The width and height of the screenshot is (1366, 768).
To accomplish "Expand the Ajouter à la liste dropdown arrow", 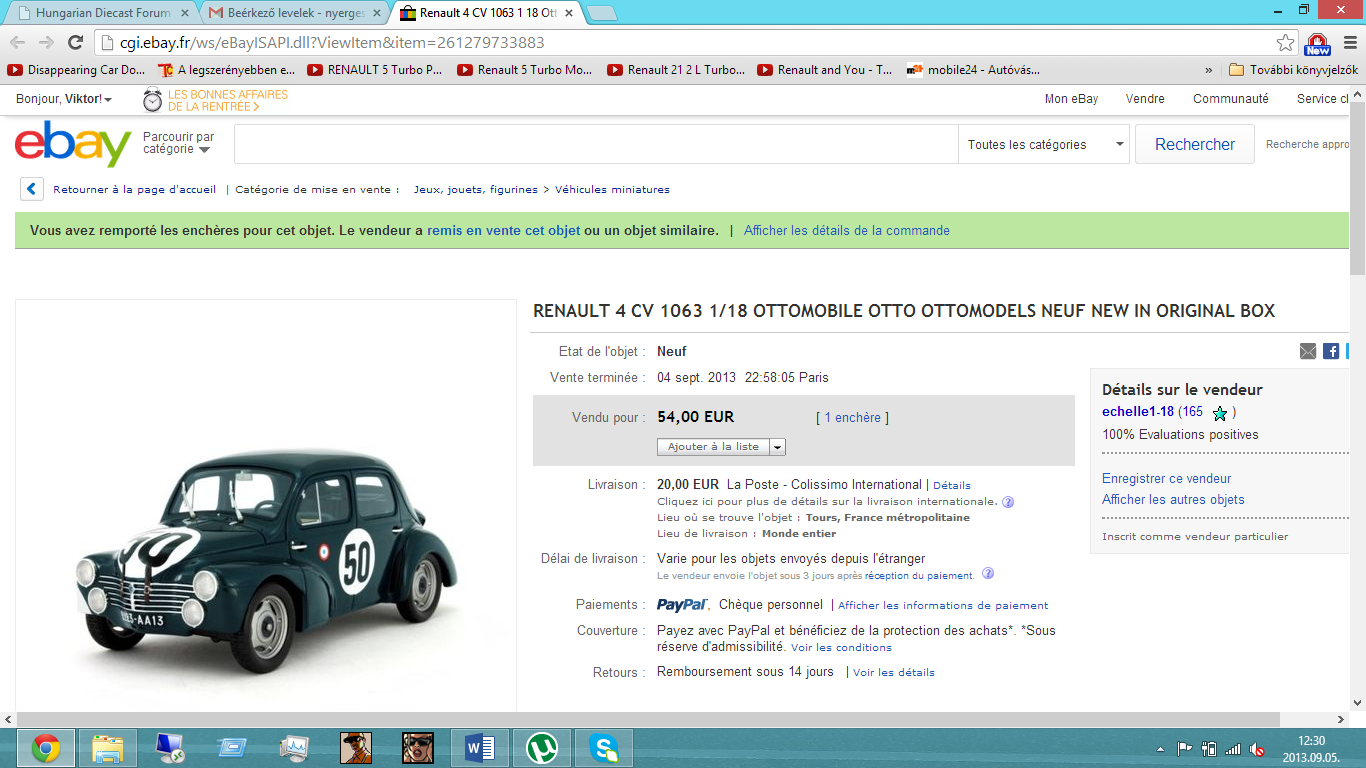I will 777,446.
